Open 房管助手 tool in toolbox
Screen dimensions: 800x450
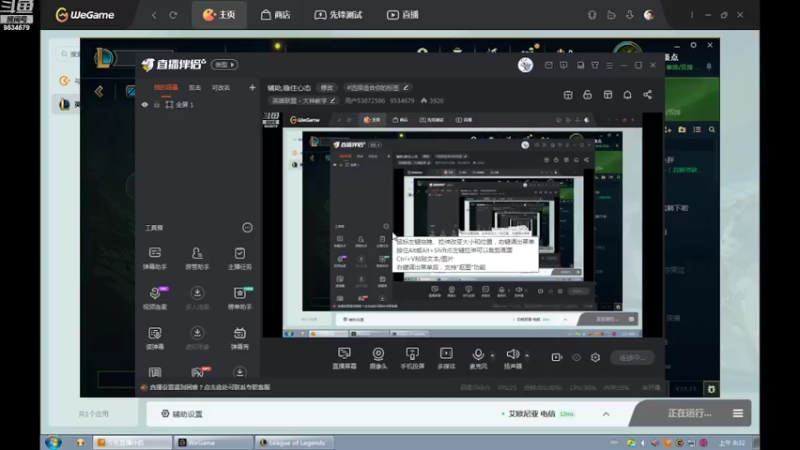[x=197, y=258]
